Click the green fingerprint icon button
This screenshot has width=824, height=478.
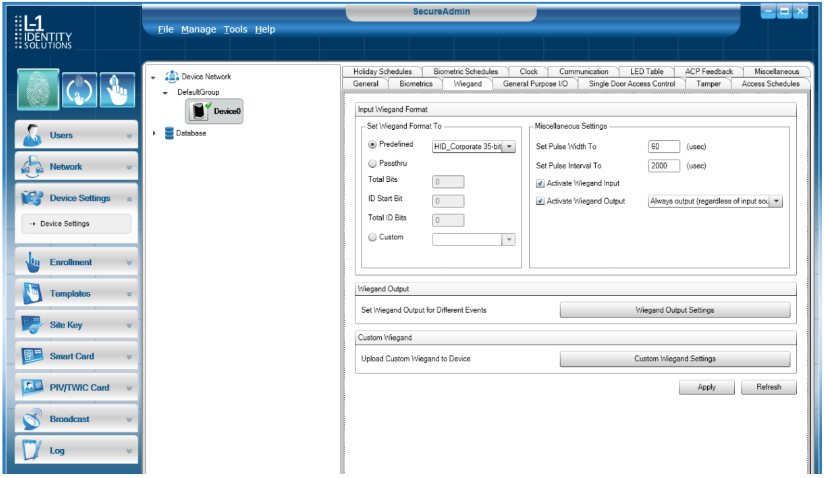tap(38, 89)
